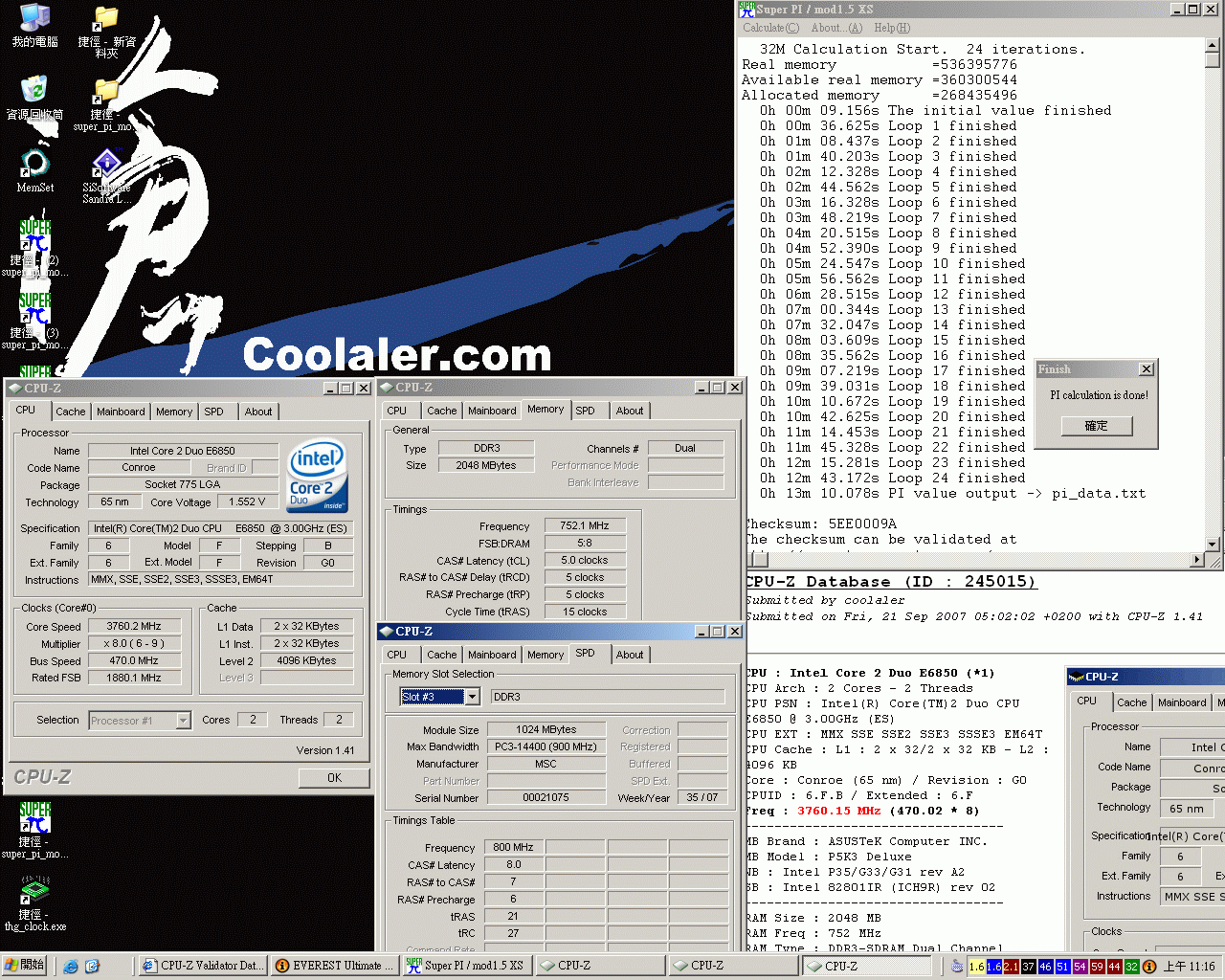This screenshot has height=980, width=1225.
Task: Click the orange info tray icon
Action: [1149, 967]
